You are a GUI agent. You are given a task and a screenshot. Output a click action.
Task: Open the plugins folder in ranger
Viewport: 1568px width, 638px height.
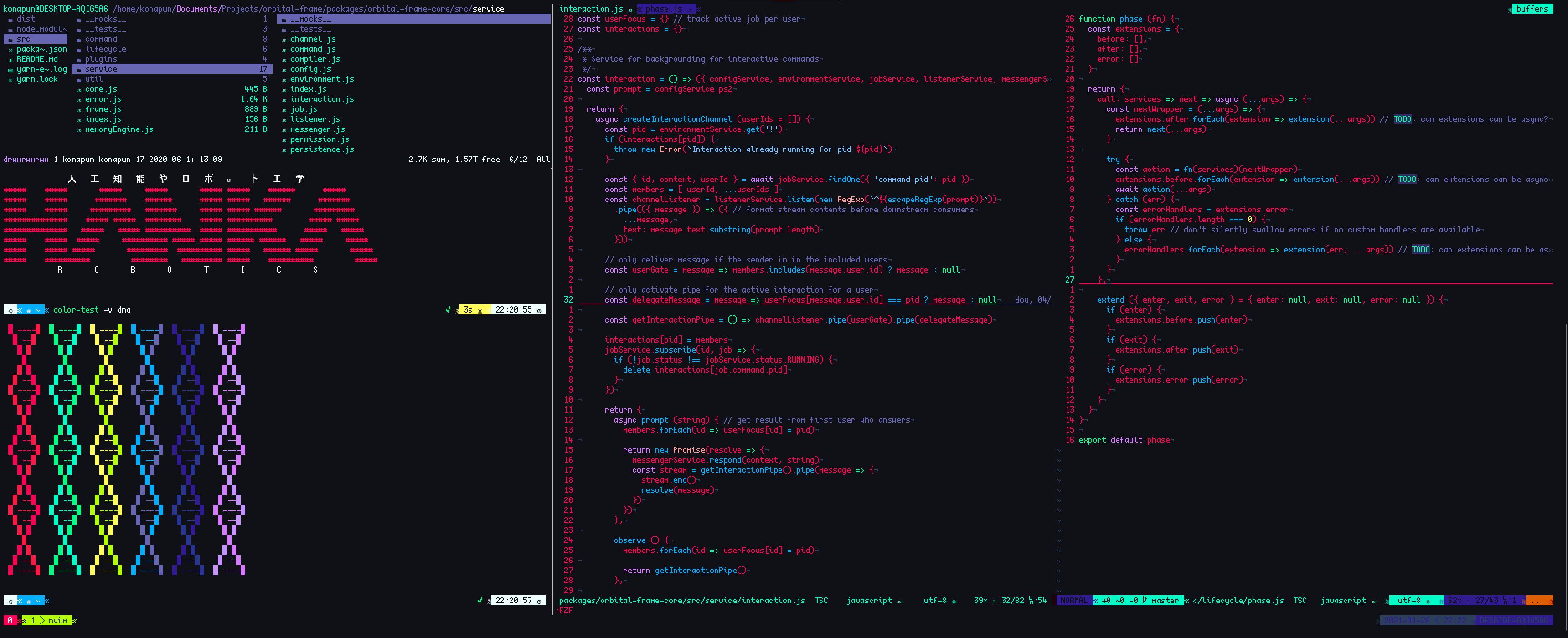pos(100,60)
